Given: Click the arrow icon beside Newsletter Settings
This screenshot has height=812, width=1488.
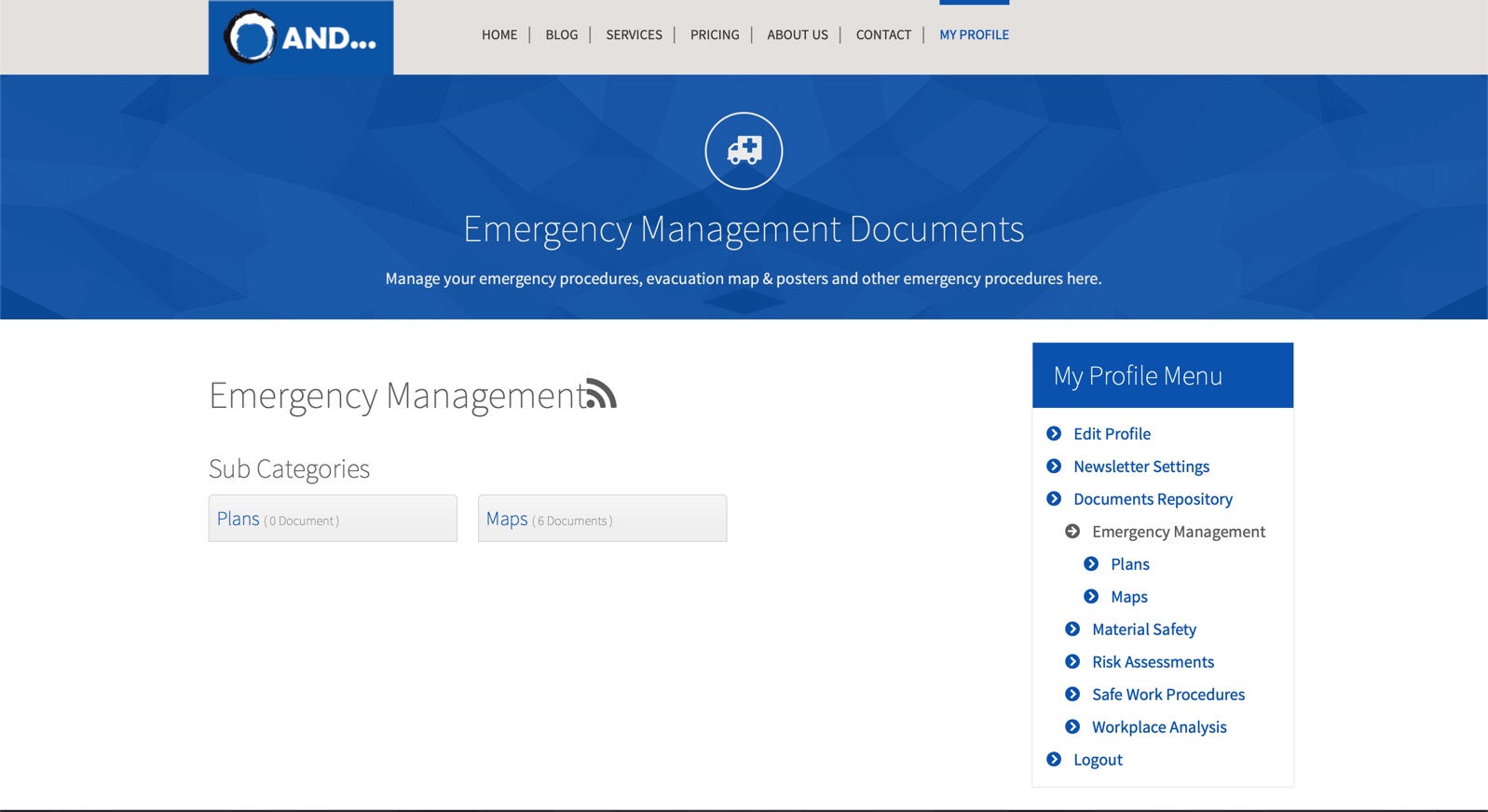Looking at the screenshot, I should [x=1054, y=467].
